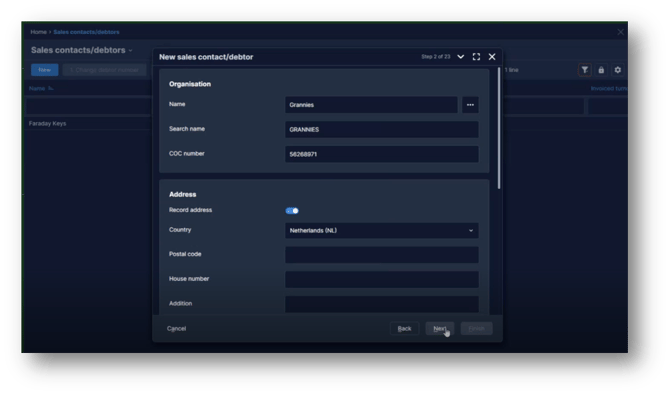
Task: Collapse the dialog with the chevron icon
Action: 461,57
